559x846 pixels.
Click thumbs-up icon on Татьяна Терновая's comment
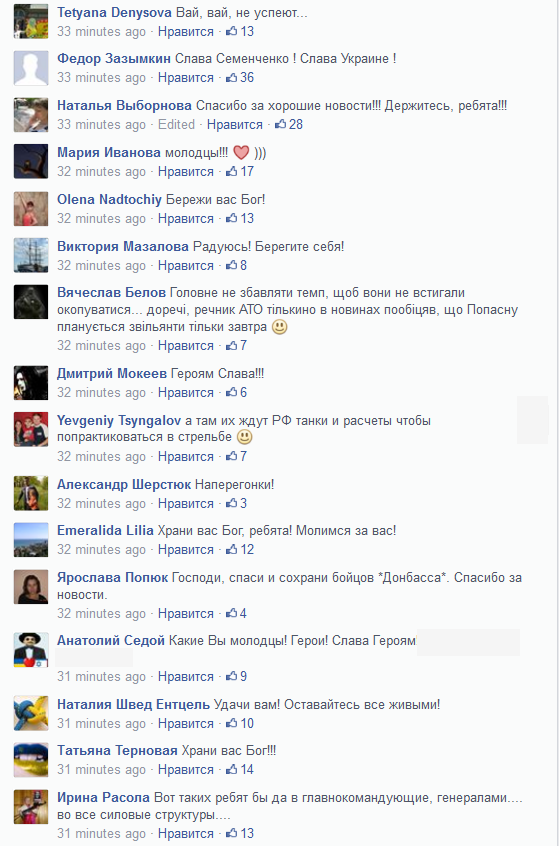point(231,769)
